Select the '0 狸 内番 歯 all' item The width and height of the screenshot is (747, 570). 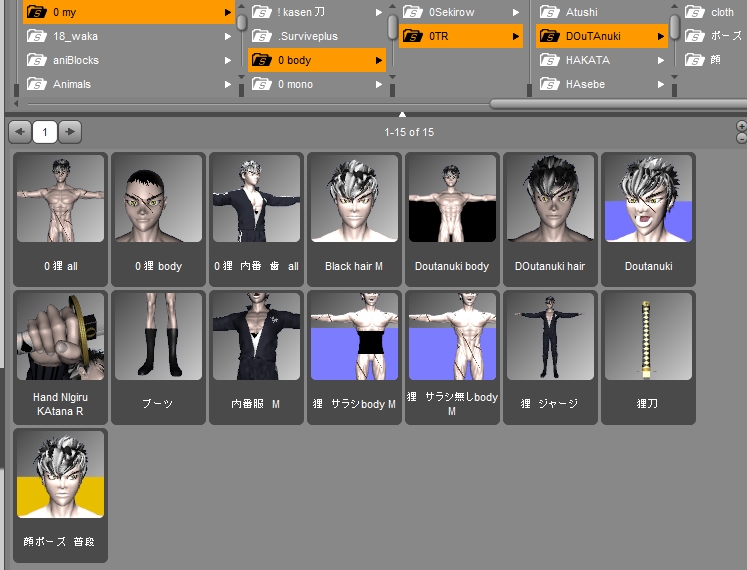tap(256, 219)
